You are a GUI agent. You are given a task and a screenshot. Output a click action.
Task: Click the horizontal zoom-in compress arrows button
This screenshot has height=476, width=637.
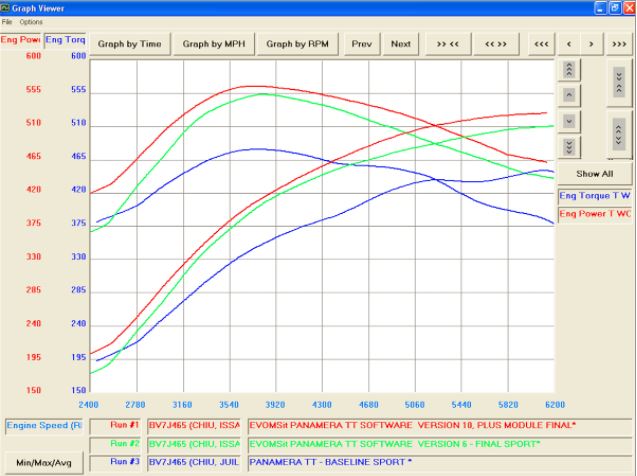point(447,44)
